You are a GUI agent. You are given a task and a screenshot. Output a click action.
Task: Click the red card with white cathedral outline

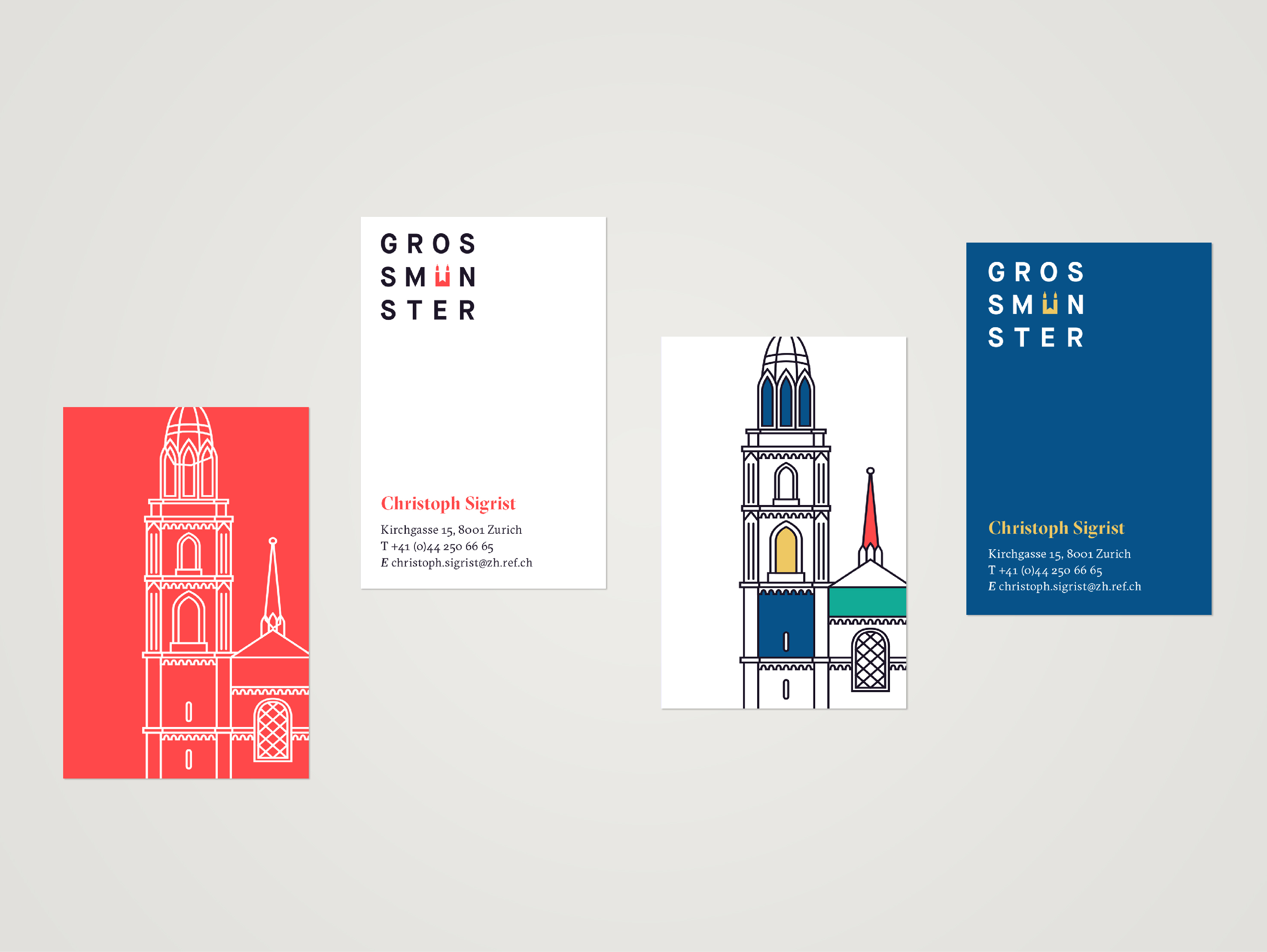[x=186, y=592]
